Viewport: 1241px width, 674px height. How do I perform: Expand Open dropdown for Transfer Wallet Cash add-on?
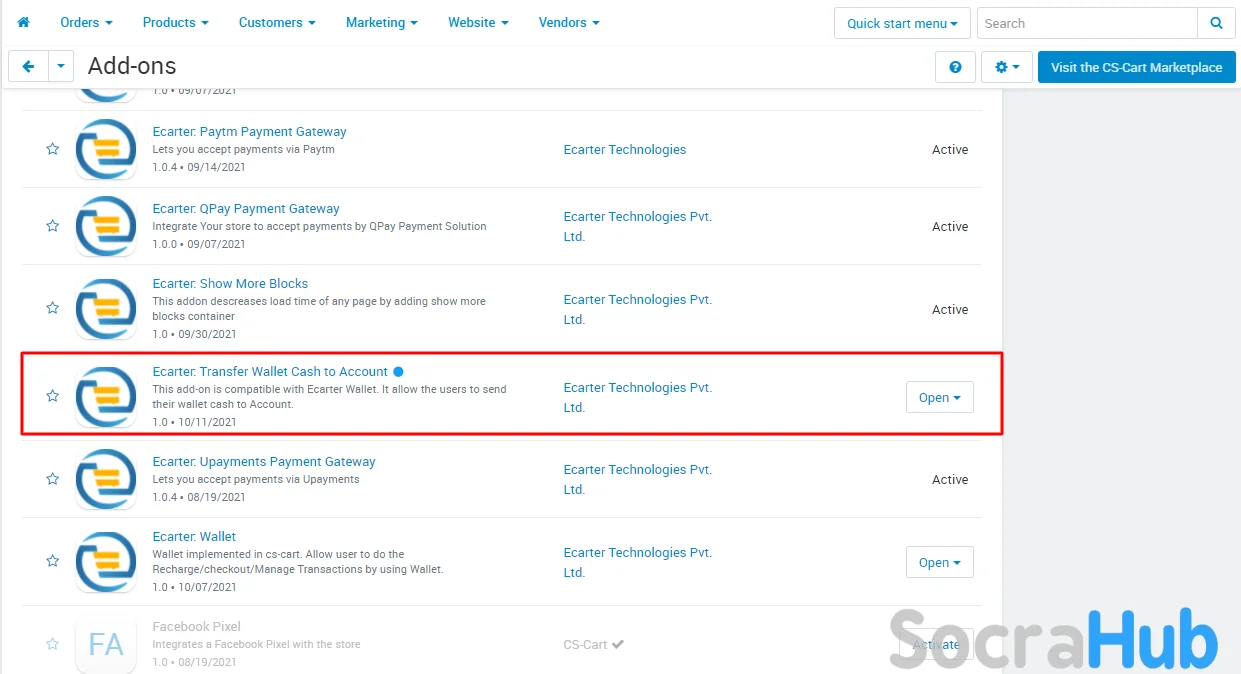click(x=939, y=397)
